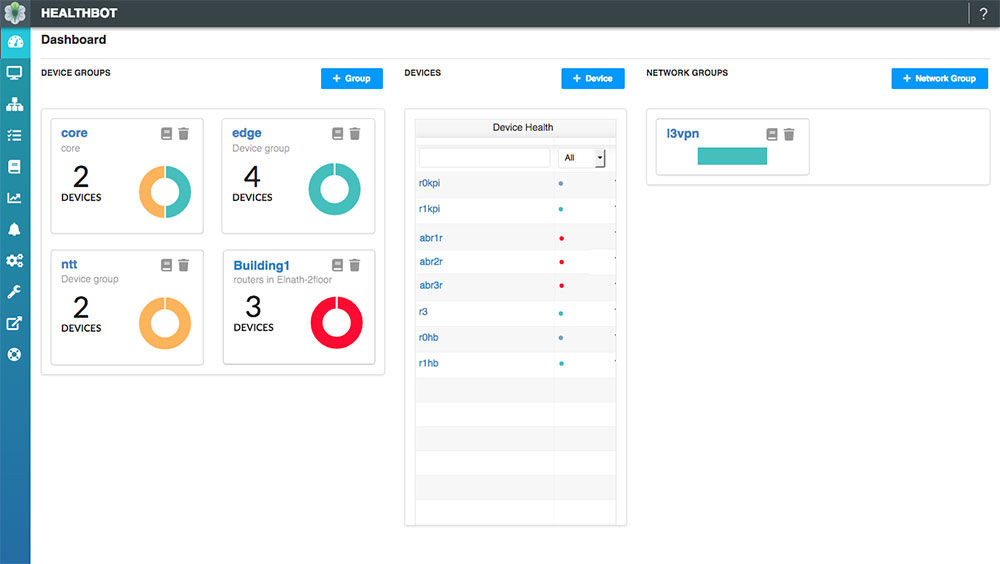Open settings gears icon in sidebar
The image size is (1000, 564).
tap(15, 260)
